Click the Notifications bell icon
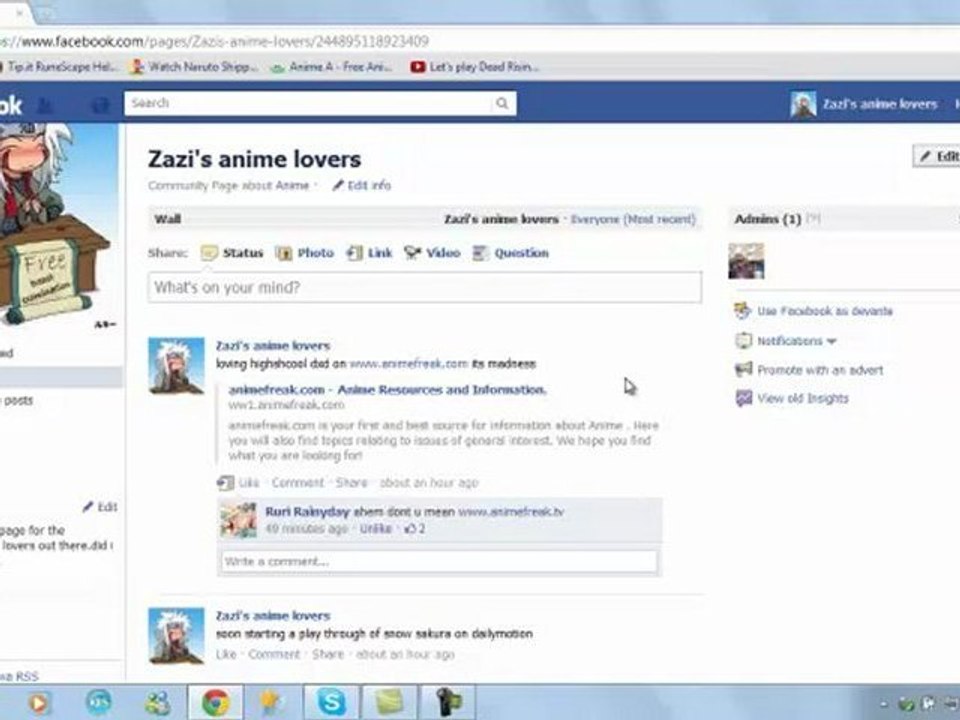 pyautogui.click(x=743, y=340)
